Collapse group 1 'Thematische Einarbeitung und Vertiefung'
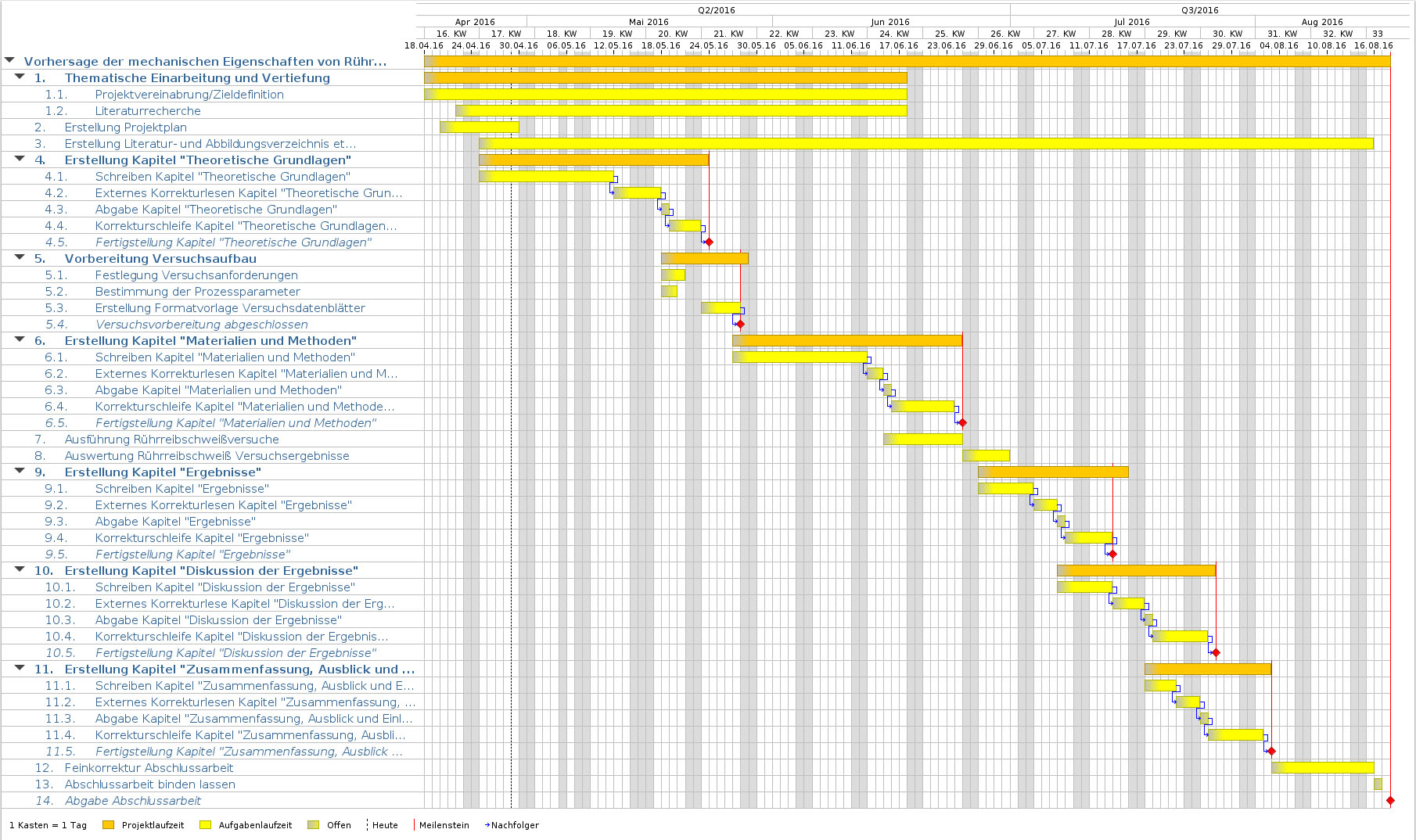Screen dimensions: 1416x840 [x=20, y=77]
